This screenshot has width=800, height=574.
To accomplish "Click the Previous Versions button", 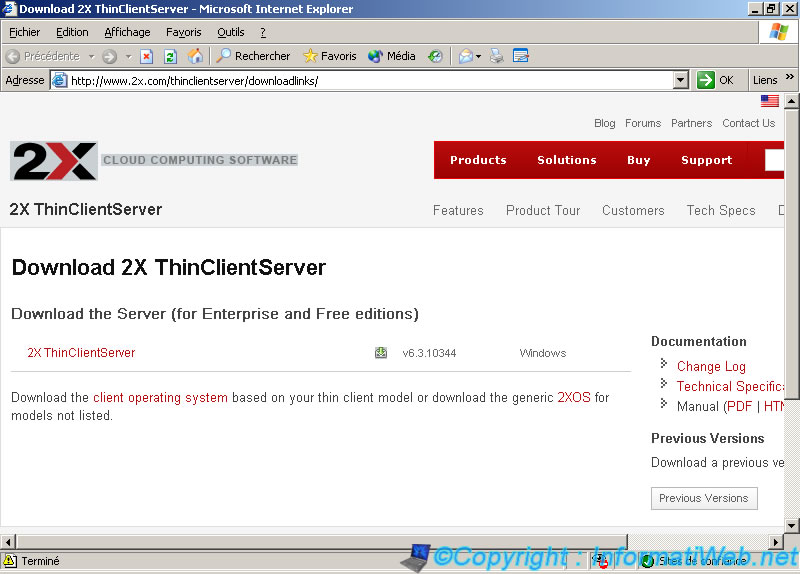I will pos(704,498).
